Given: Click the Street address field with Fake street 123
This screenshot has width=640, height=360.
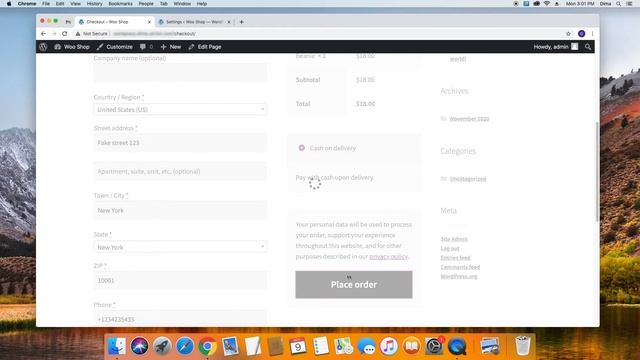Looking at the screenshot, I should pyautogui.click(x=180, y=143).
